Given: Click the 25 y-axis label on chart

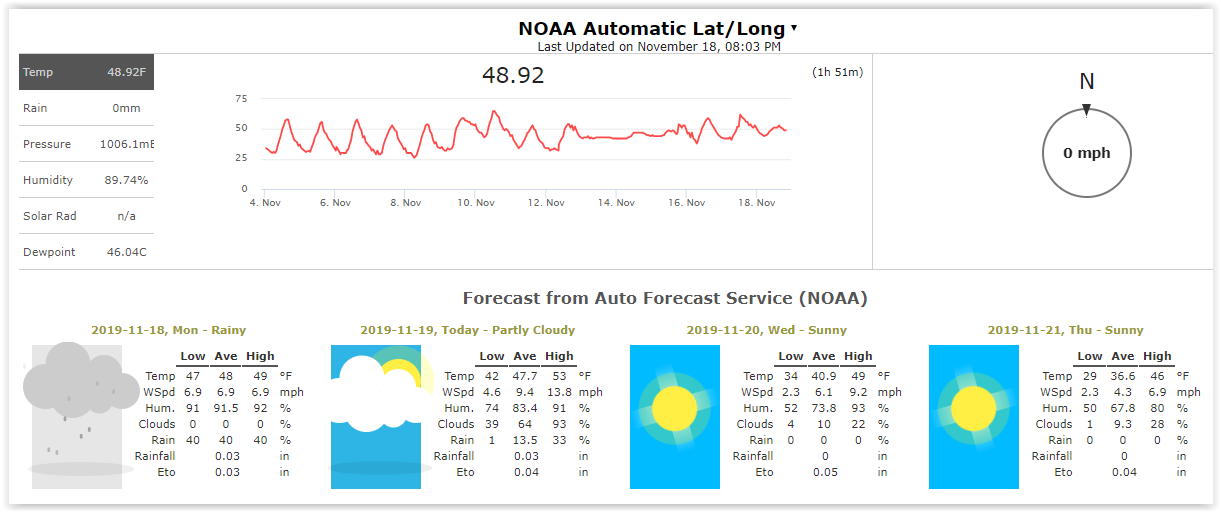Looking at the screenshot, I should click(241, 158).
